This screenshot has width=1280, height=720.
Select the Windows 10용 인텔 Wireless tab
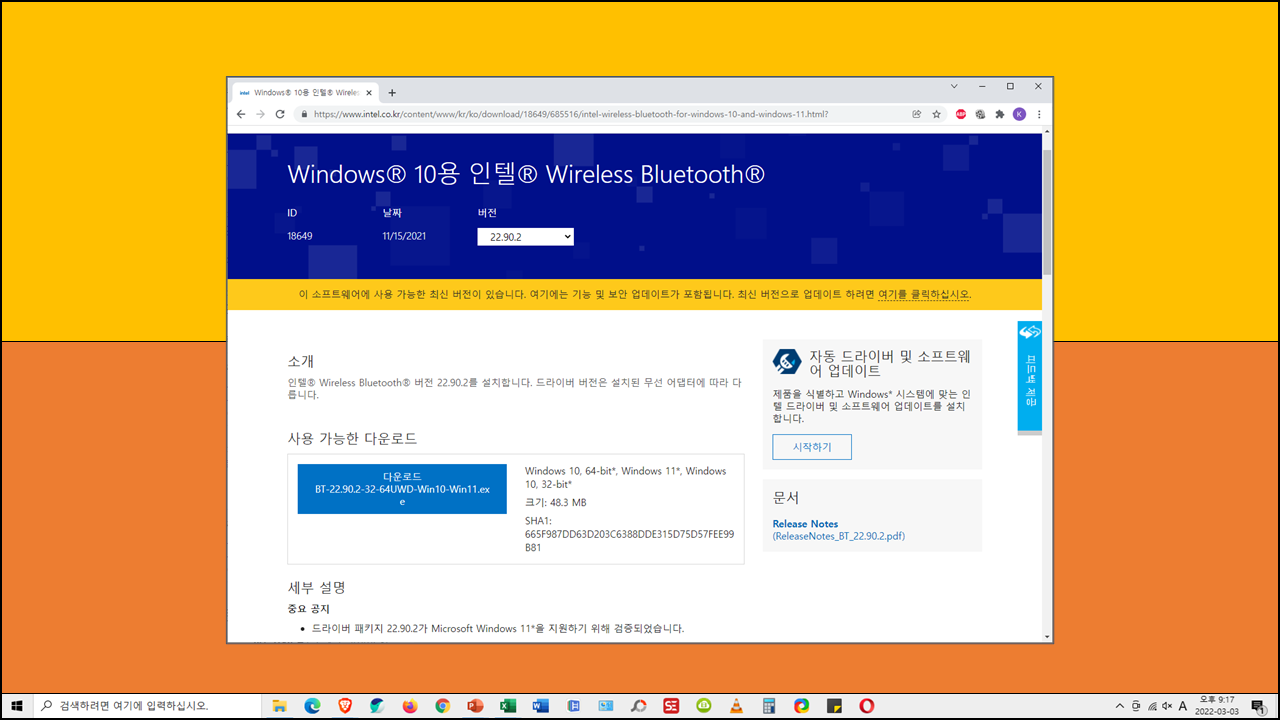(304, 92)
